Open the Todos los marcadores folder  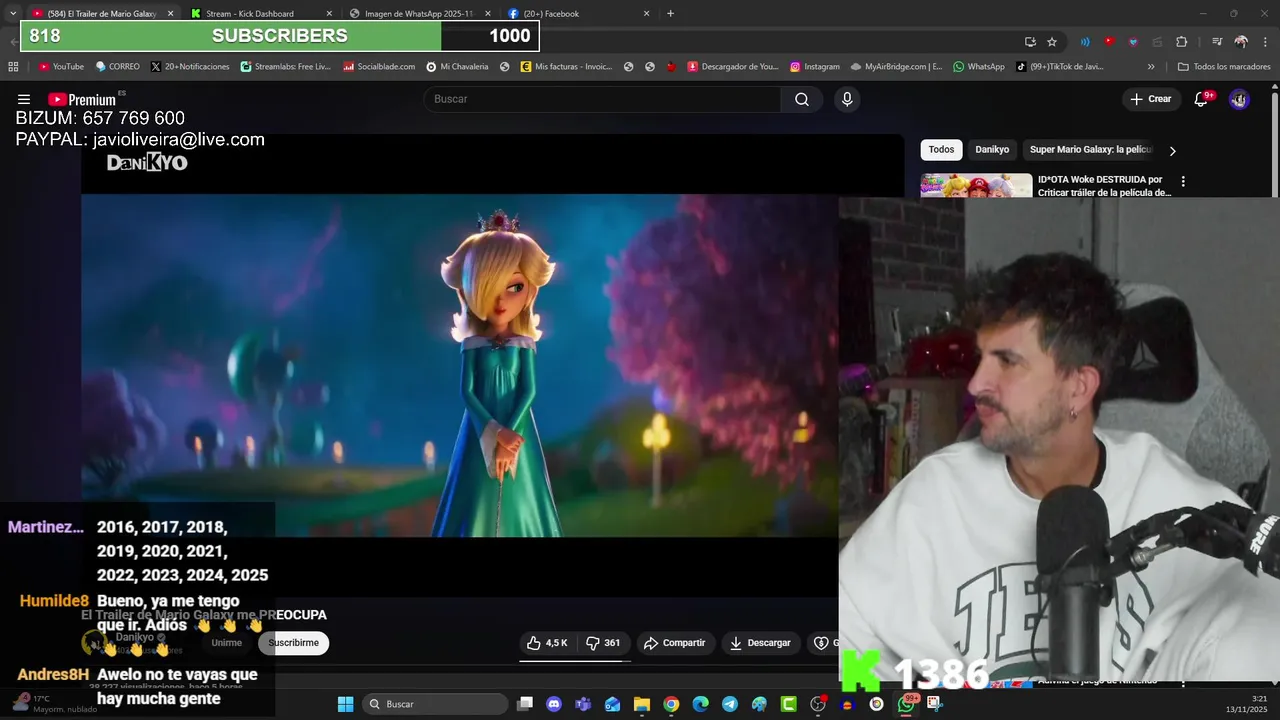[x=1224, y=67]
